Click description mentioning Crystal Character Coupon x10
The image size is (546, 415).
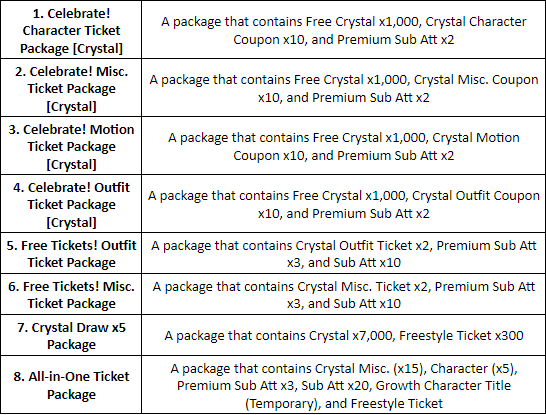[x=344, y=31]
